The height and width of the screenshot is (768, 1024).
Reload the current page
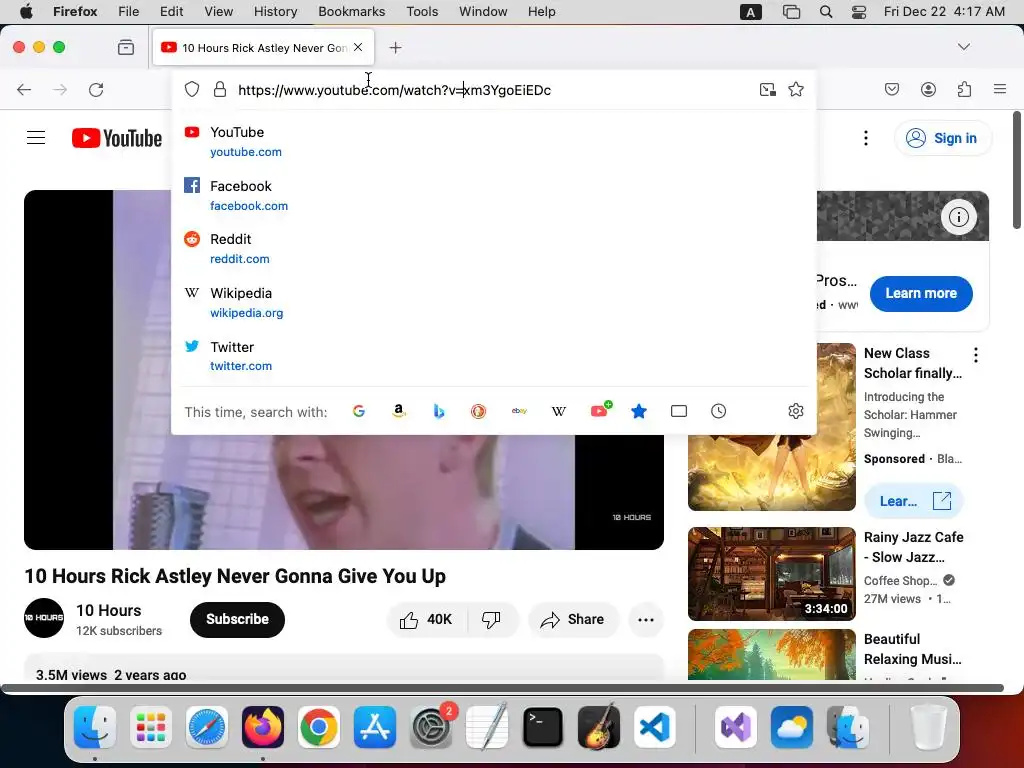pyautogui.click(x=96, y=89)
